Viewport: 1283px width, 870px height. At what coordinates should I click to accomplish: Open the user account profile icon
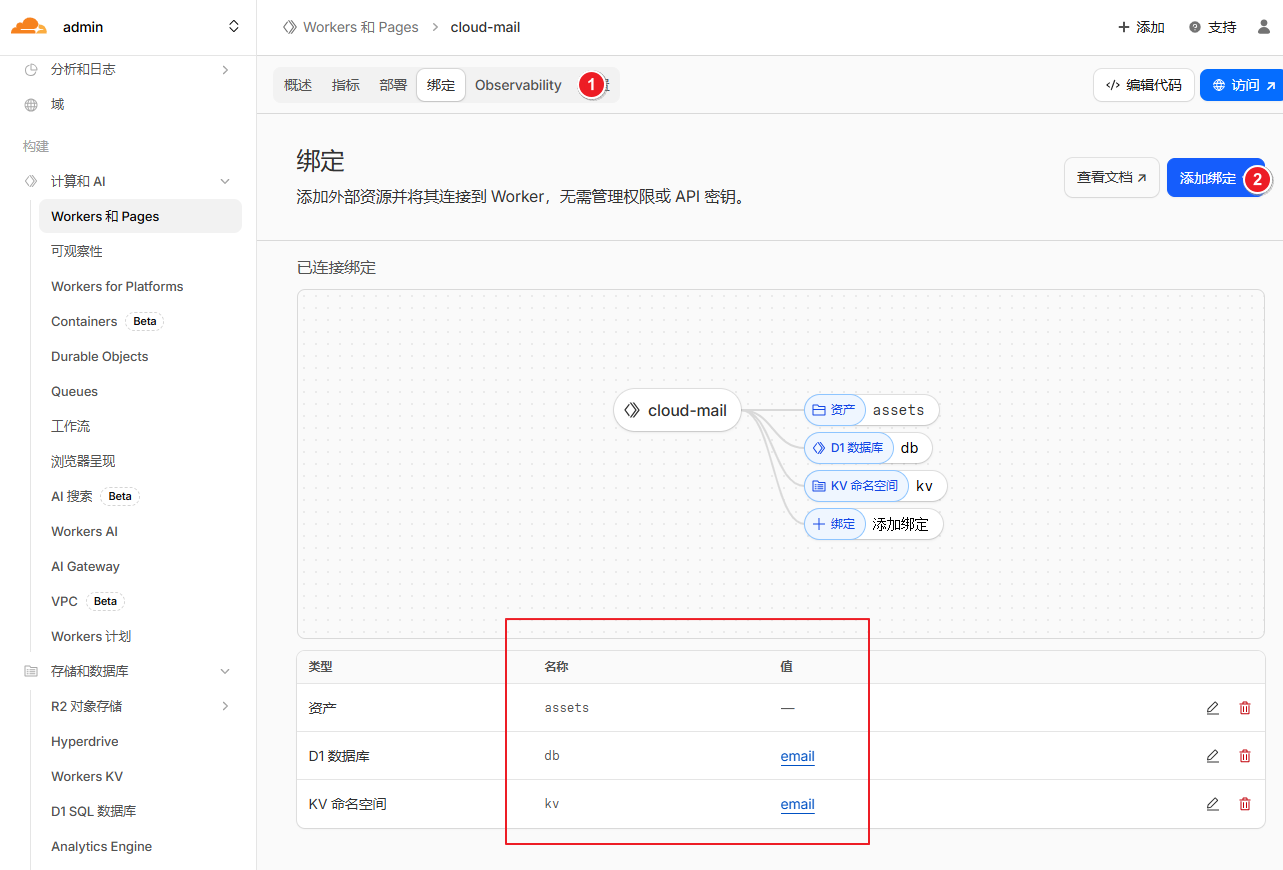(1263, 27)
